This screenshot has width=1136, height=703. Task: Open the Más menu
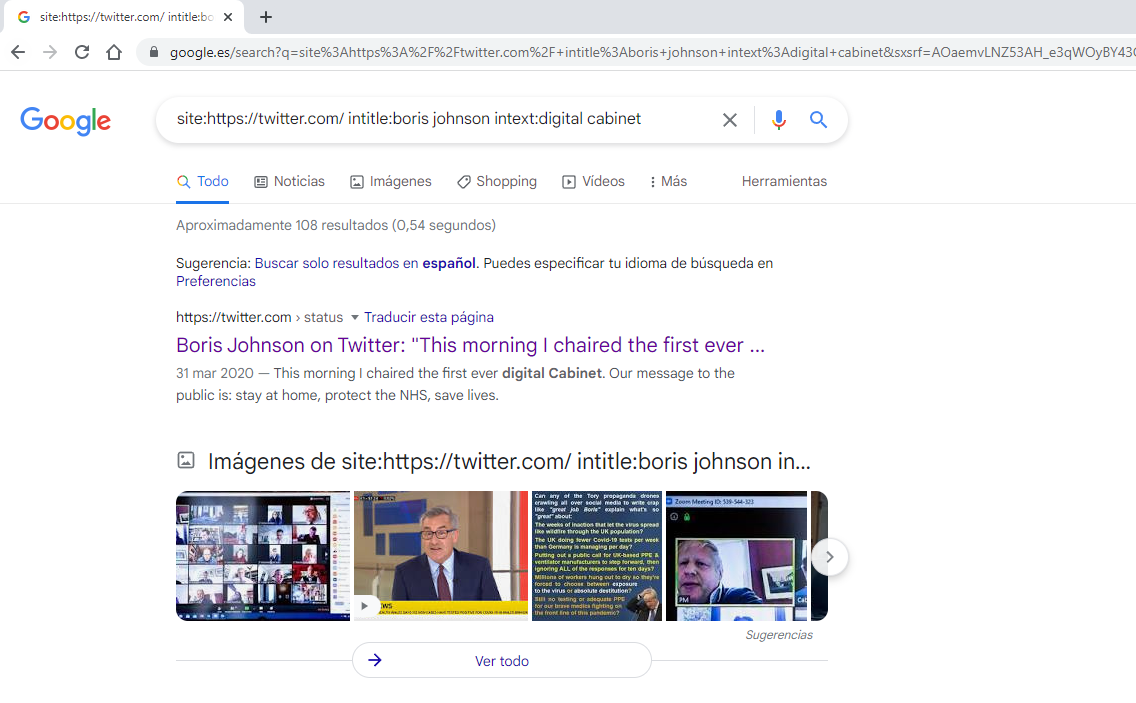(x=668, y=182)
